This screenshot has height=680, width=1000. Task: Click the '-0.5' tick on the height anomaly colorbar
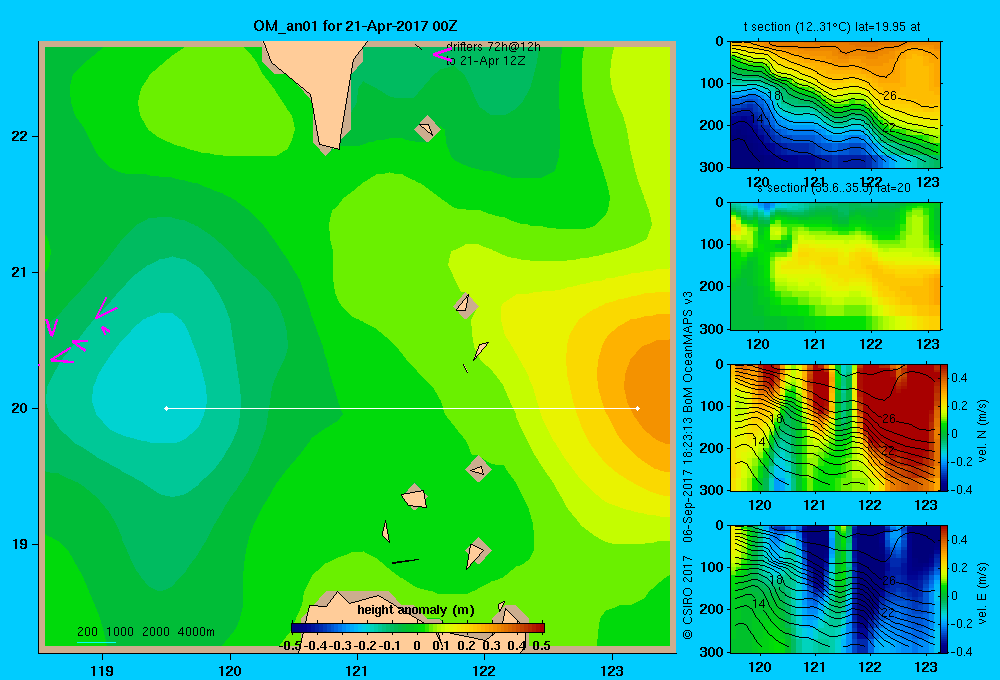[x=290, y=646]
